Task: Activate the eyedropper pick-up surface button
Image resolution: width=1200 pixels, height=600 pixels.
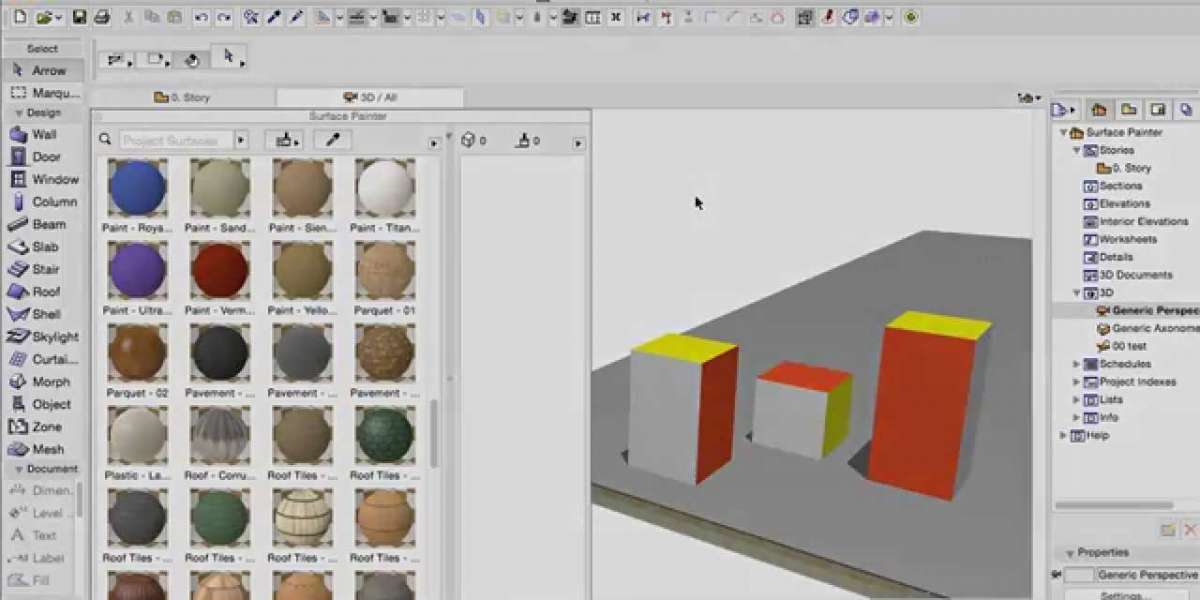Action: click(332, 141)
